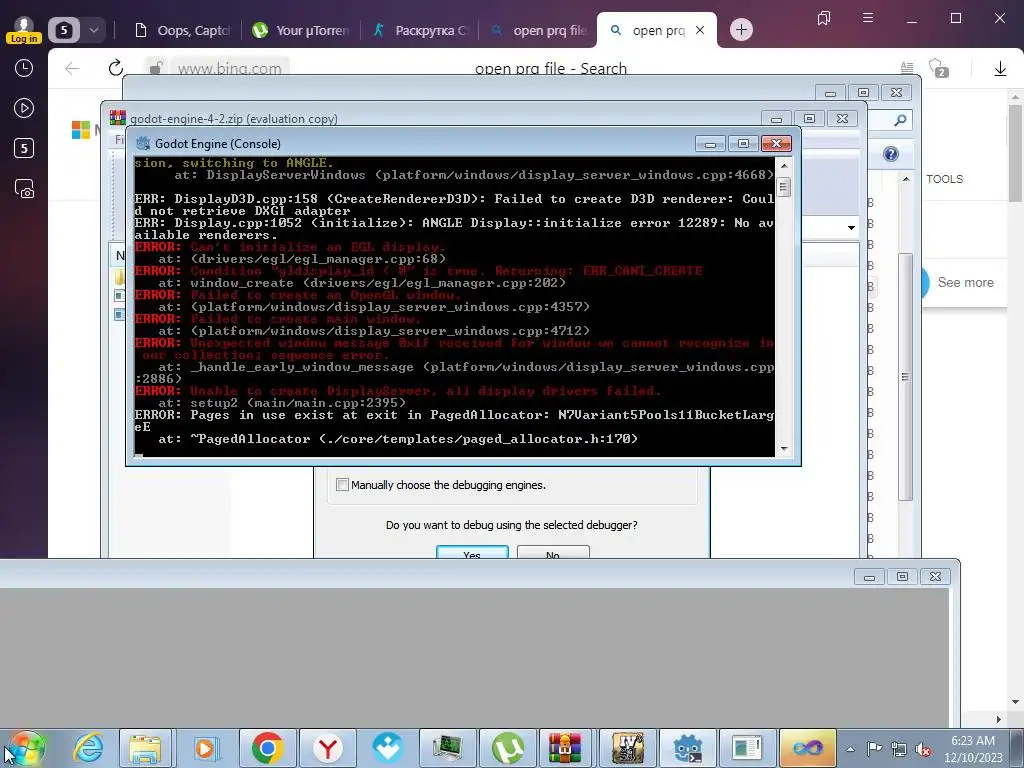Close the active "open prq" tab

699,30
